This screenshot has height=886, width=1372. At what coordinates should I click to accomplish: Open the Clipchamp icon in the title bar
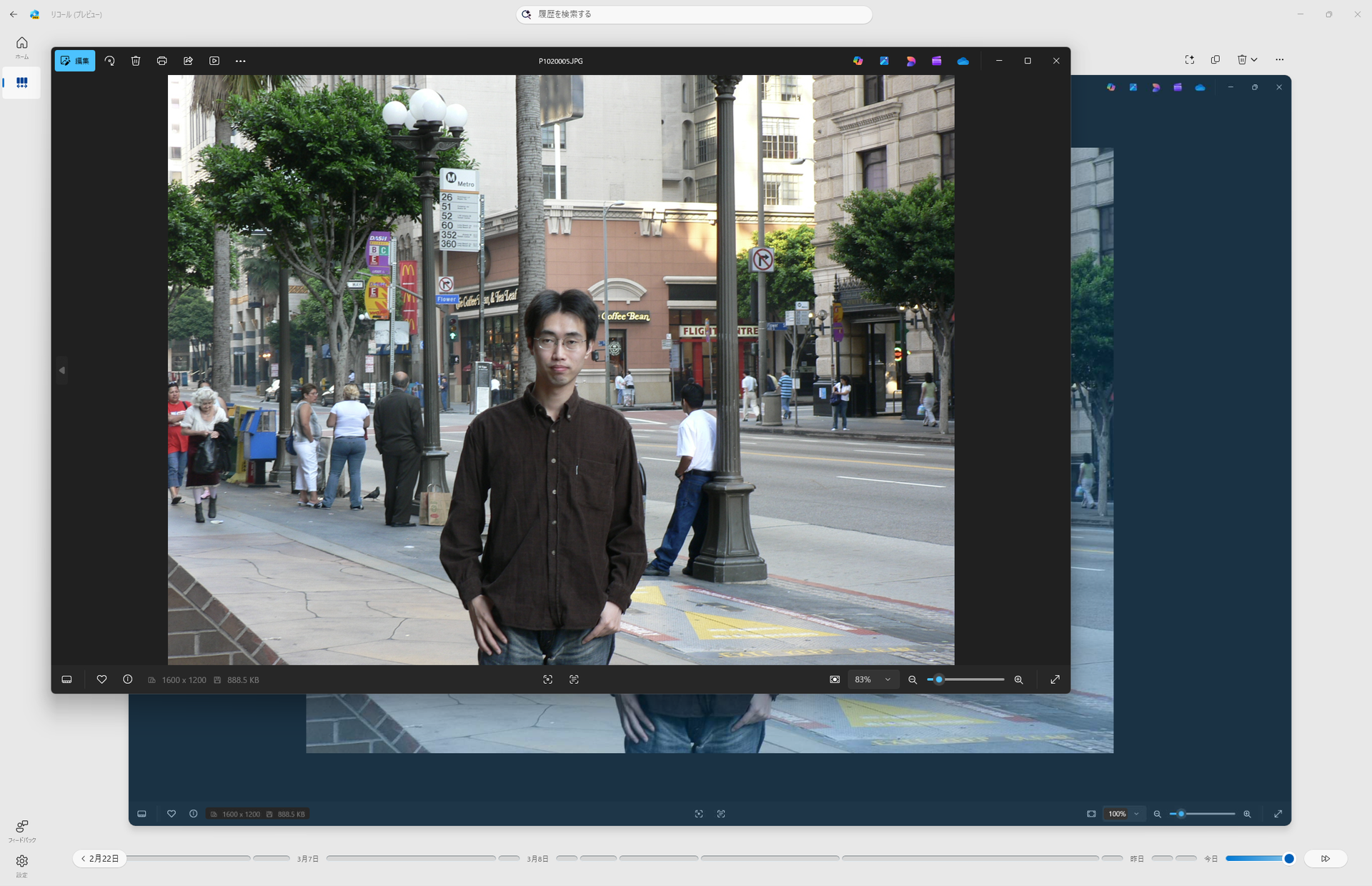coord(937,61)
